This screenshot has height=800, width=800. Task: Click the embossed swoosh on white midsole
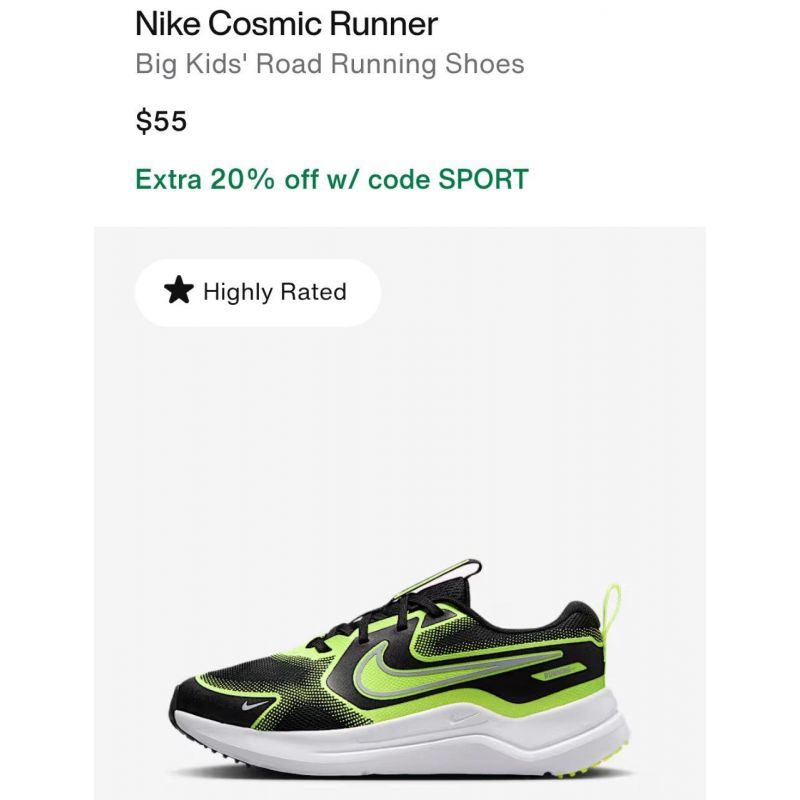coord(463,718)
